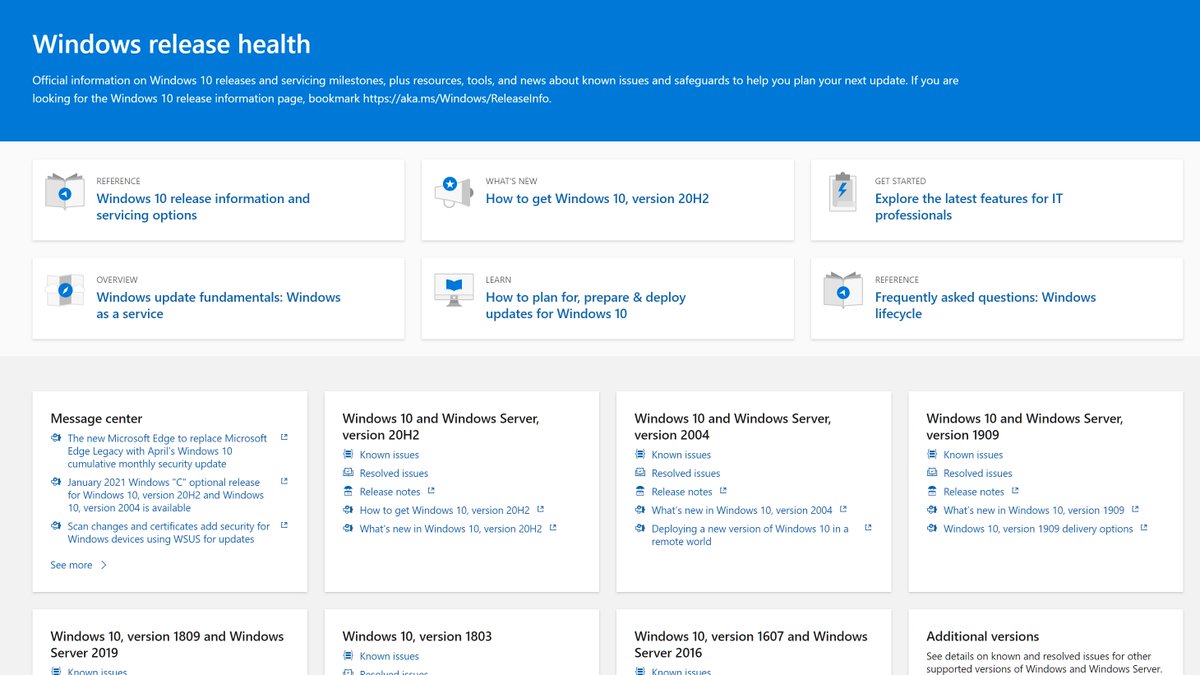
Task: Open the Windows update fundamentals overview icon
Action: click(65, 290)
